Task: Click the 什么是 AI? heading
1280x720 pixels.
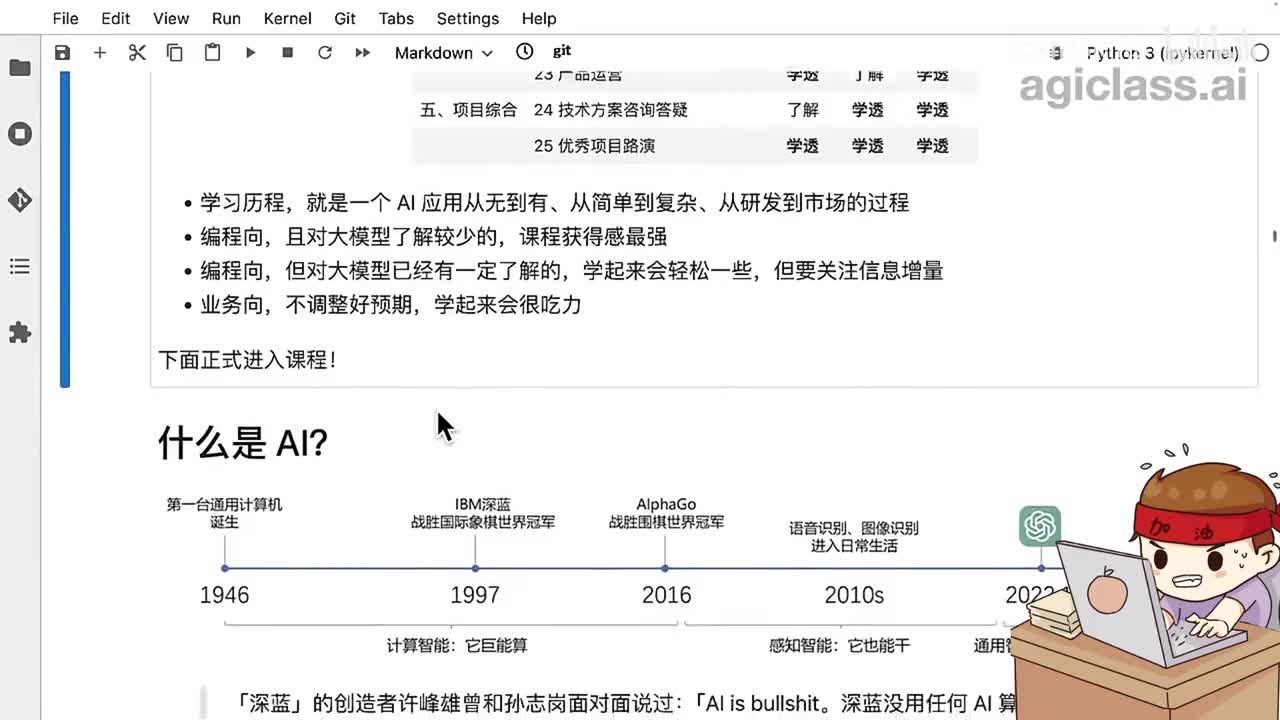Action: [x=243, y=442]
